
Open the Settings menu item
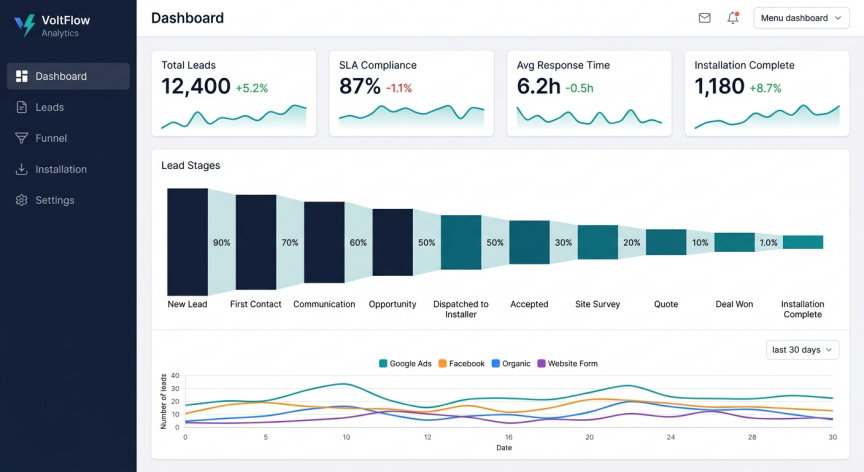[x=68, y=200]
